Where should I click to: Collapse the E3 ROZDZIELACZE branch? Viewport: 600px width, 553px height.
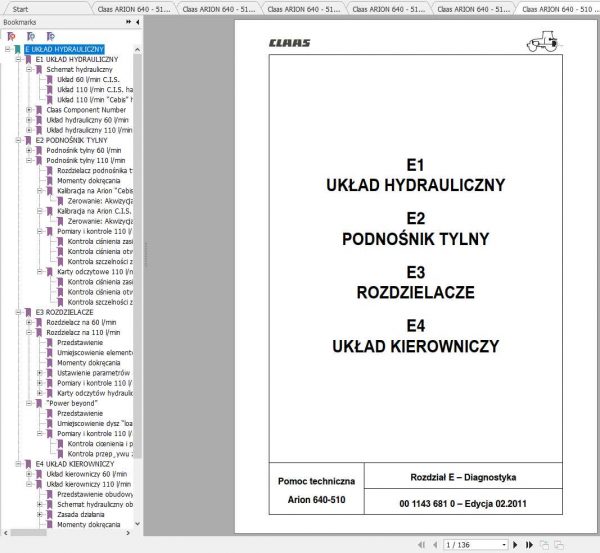(x=18, y=312)
